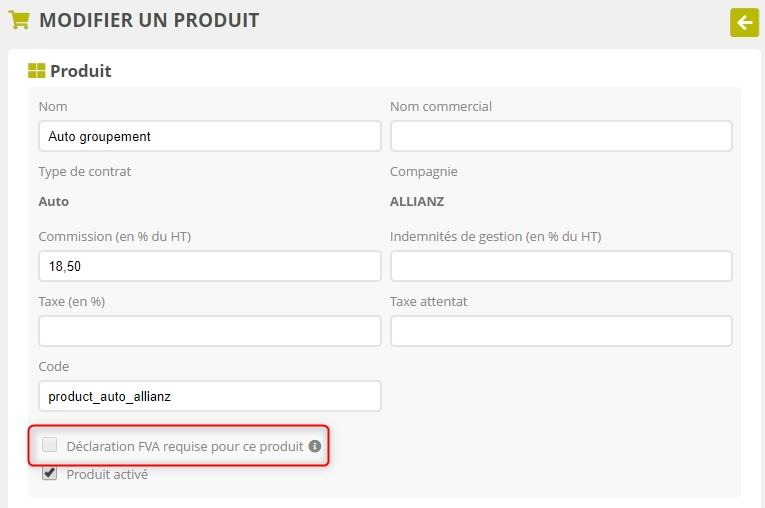
Task: Click the Déclaration FVA requise label text
Action: (184, 446)
